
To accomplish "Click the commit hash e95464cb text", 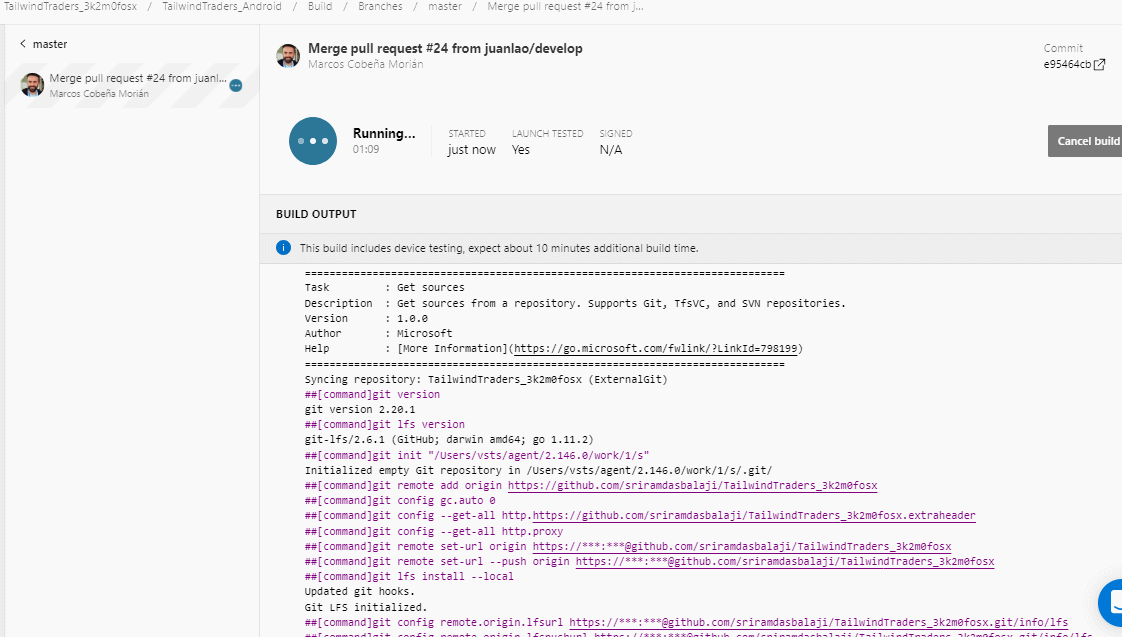I will click(1067, 64).
